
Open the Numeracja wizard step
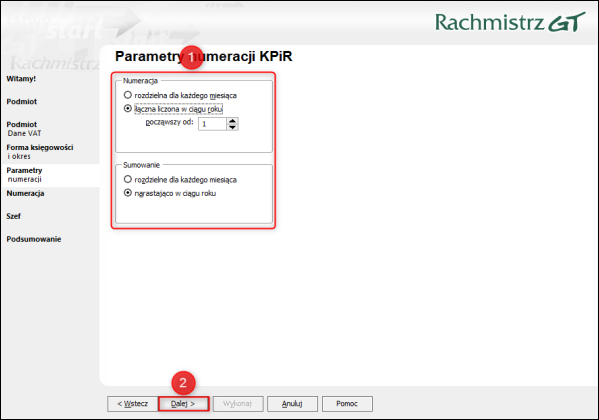(x=25, y=193)
